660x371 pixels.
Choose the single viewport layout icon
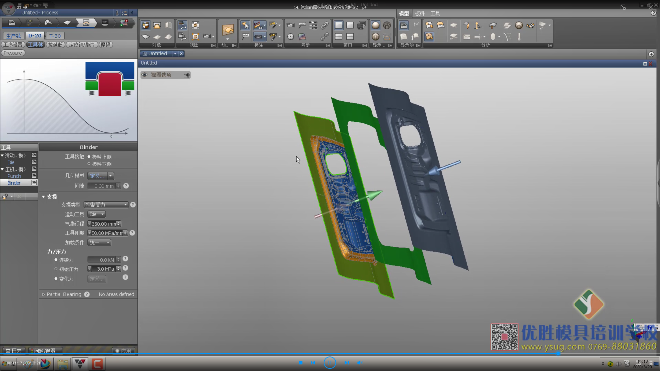pos(338,25)
